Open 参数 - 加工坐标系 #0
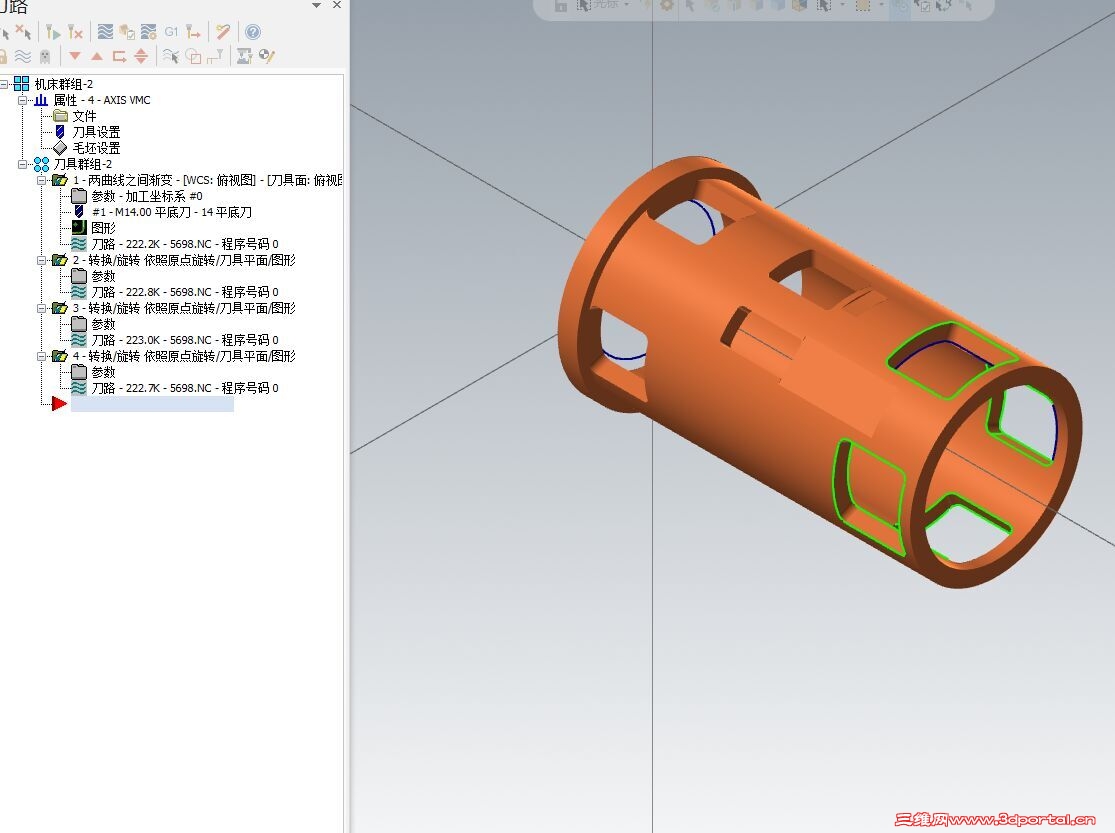This screenshot has height=833, width=1115. click(147, 196)
